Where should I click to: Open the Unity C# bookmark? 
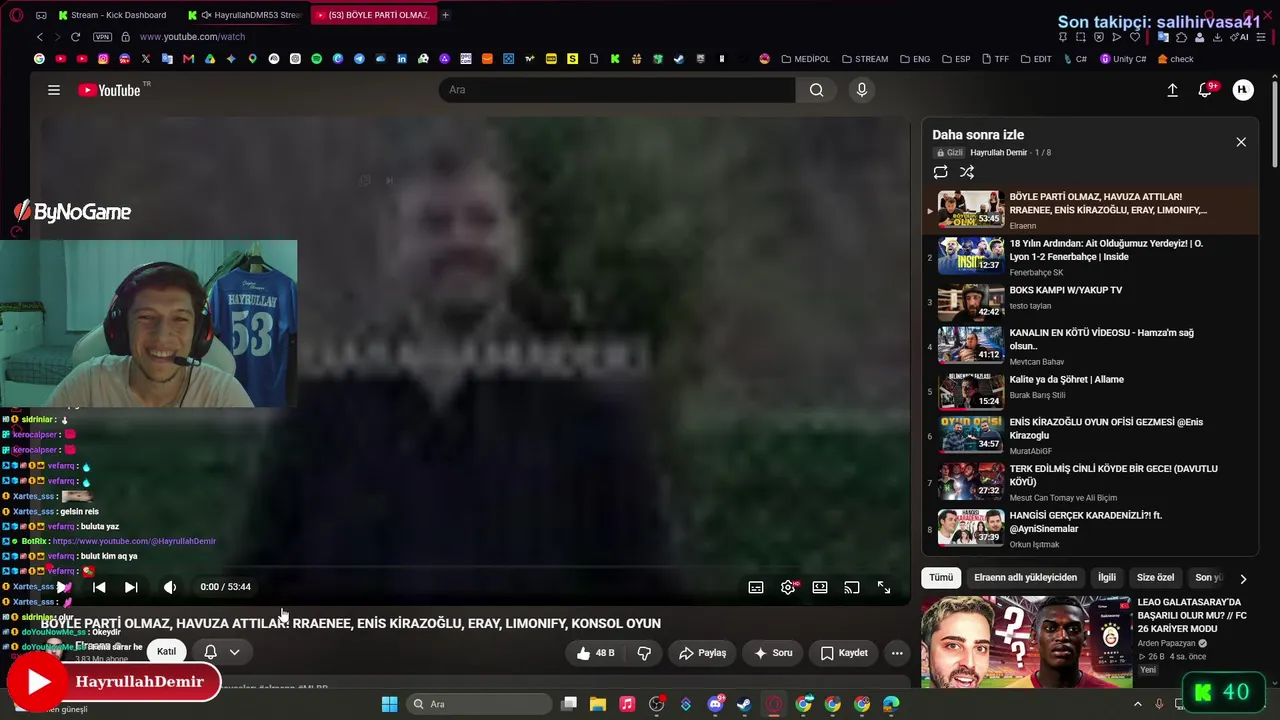pyautogui.click(x=1123, y=59)
